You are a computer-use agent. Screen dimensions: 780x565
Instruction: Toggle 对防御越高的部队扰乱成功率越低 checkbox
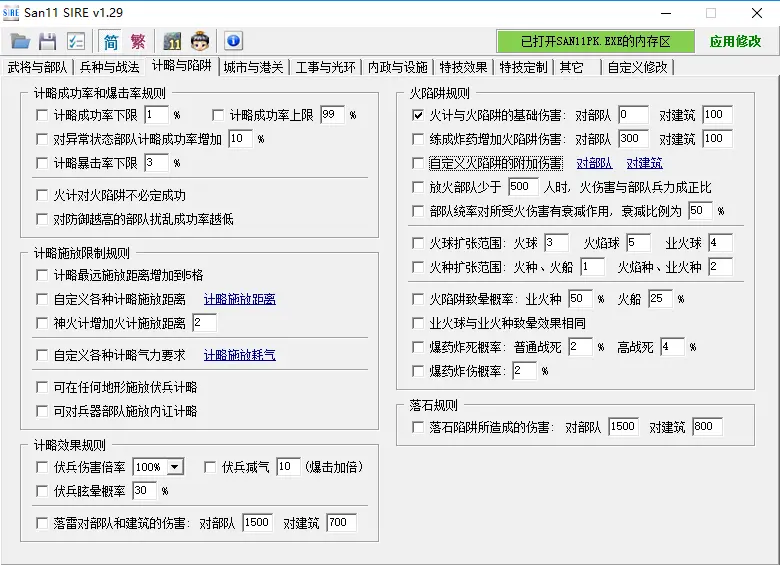coord(42,219)
